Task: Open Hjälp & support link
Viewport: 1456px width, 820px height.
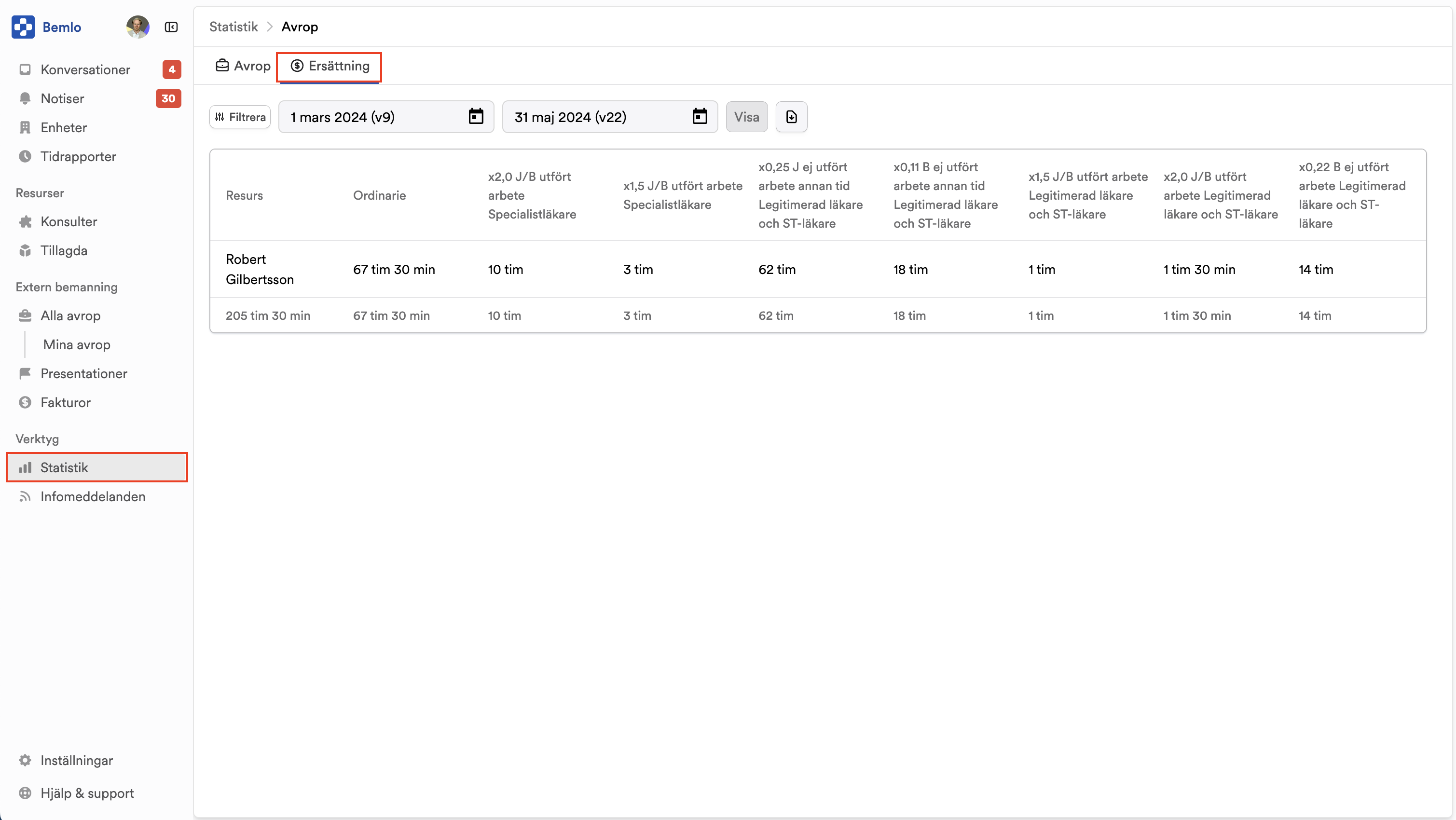Action: tap(96, 793)
